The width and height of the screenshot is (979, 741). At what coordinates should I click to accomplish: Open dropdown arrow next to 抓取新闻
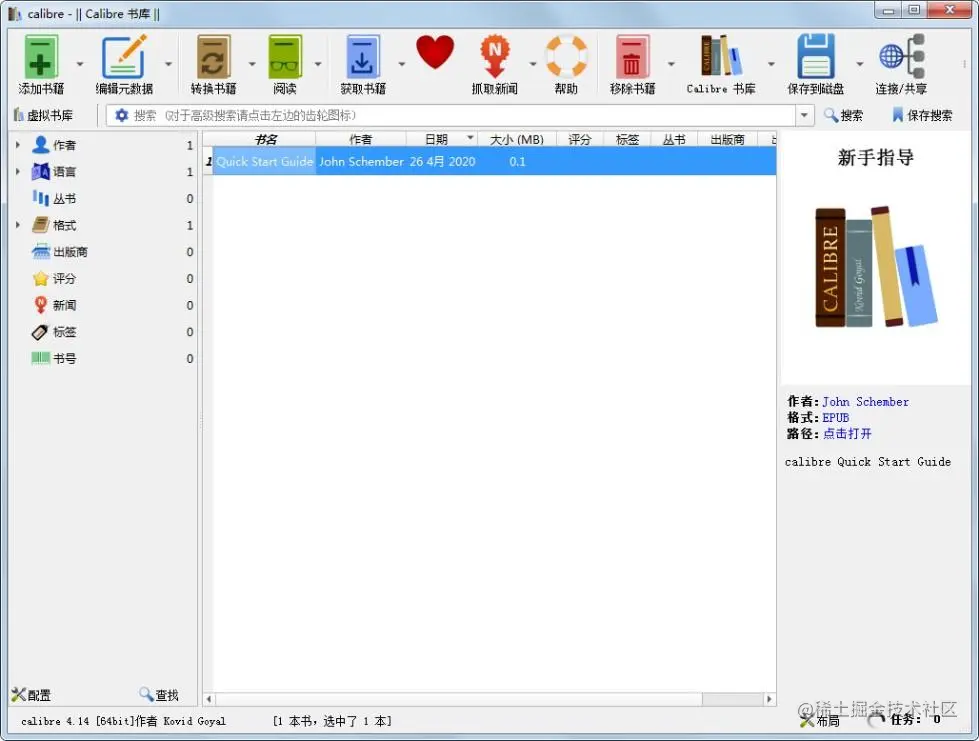(x=533, y=64)
